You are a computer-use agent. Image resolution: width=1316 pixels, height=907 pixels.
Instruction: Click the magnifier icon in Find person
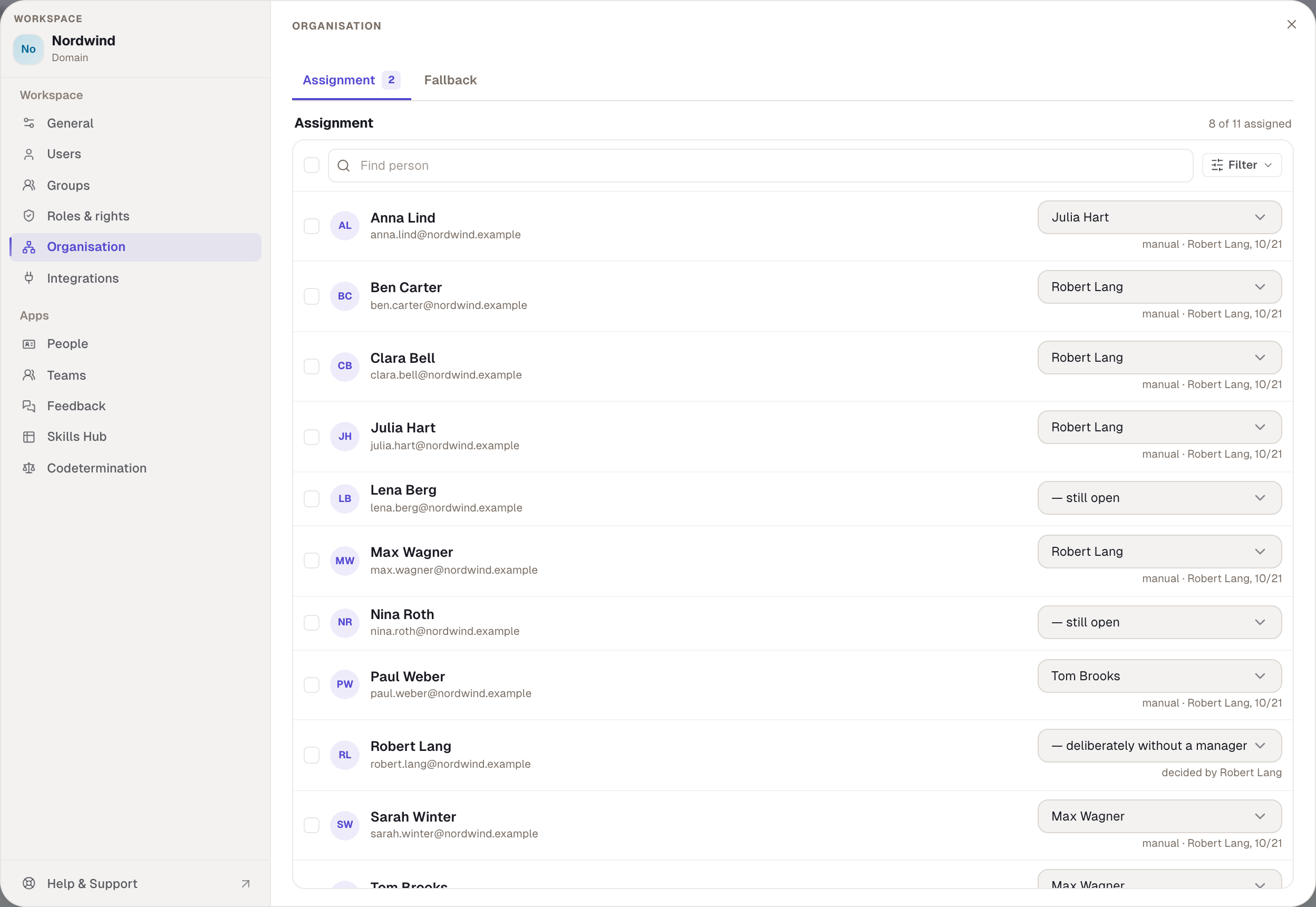point(344,166)
